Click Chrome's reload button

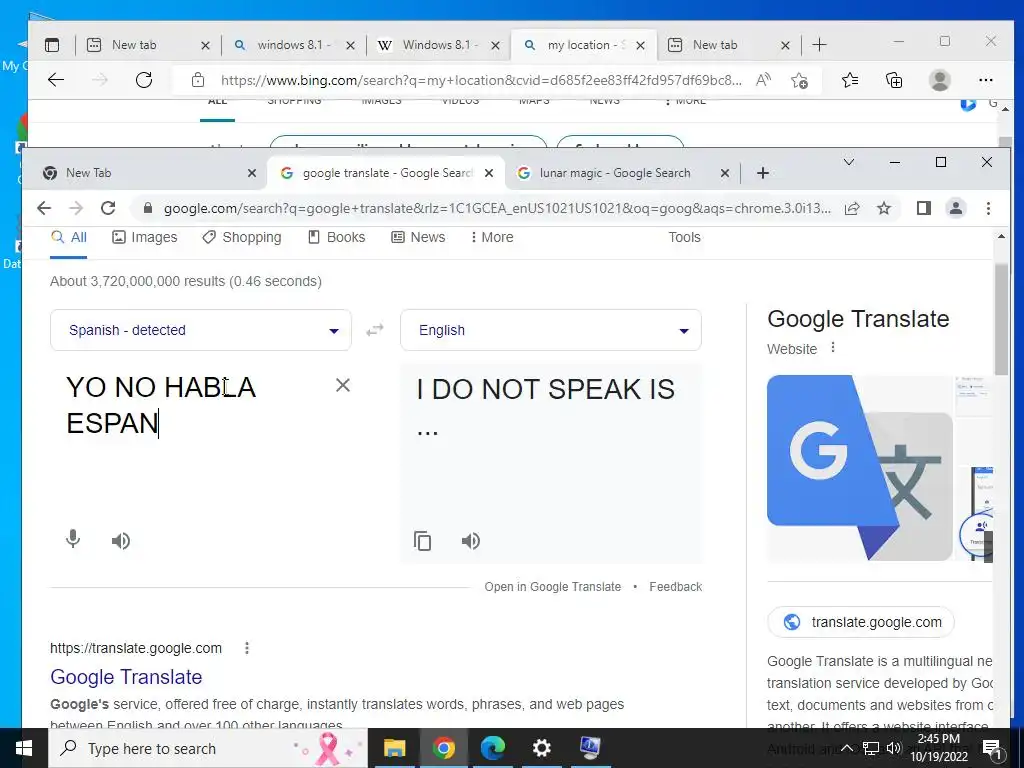[x=108, y=208]
